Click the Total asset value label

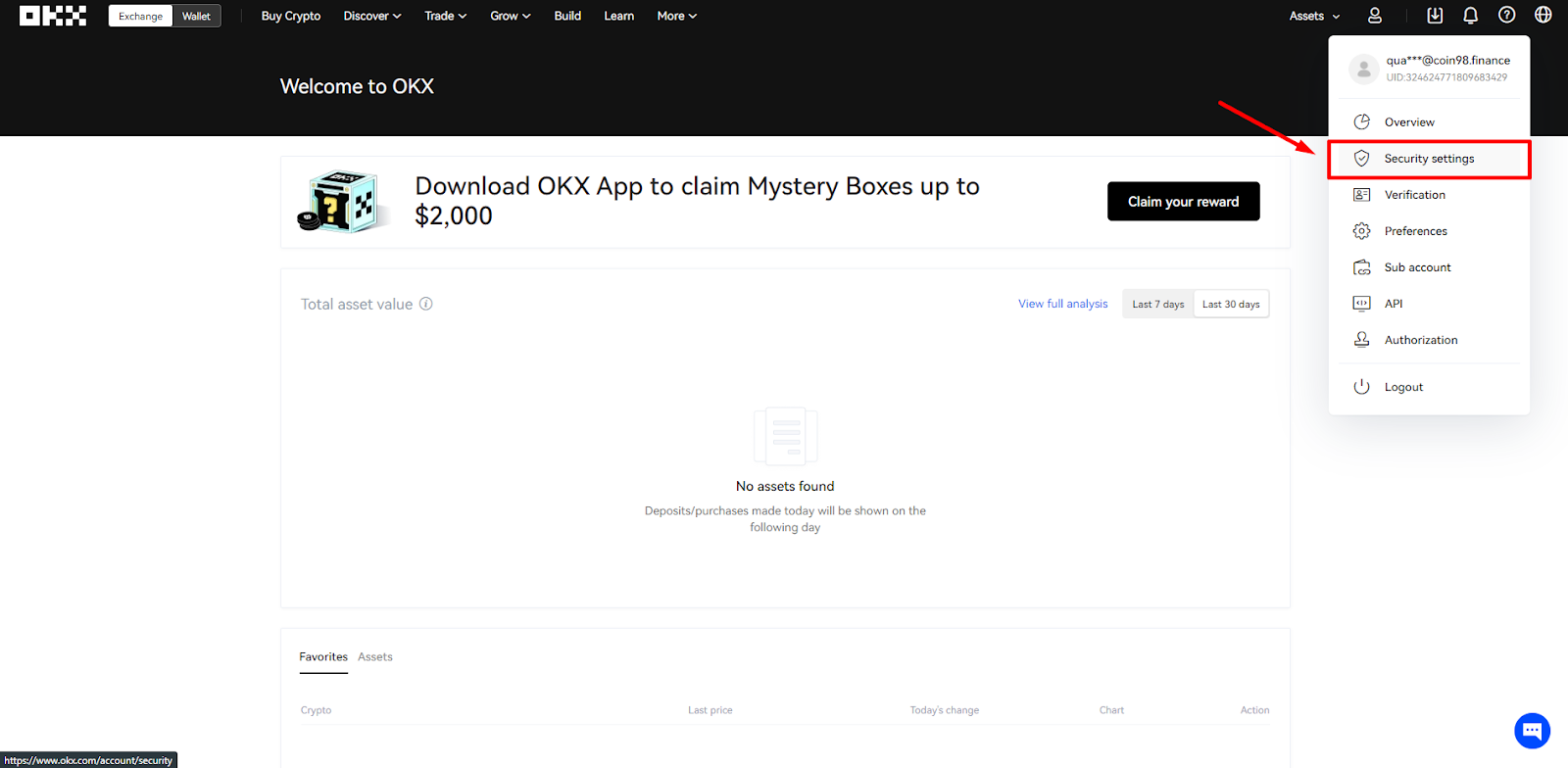[x=357, y=305]
